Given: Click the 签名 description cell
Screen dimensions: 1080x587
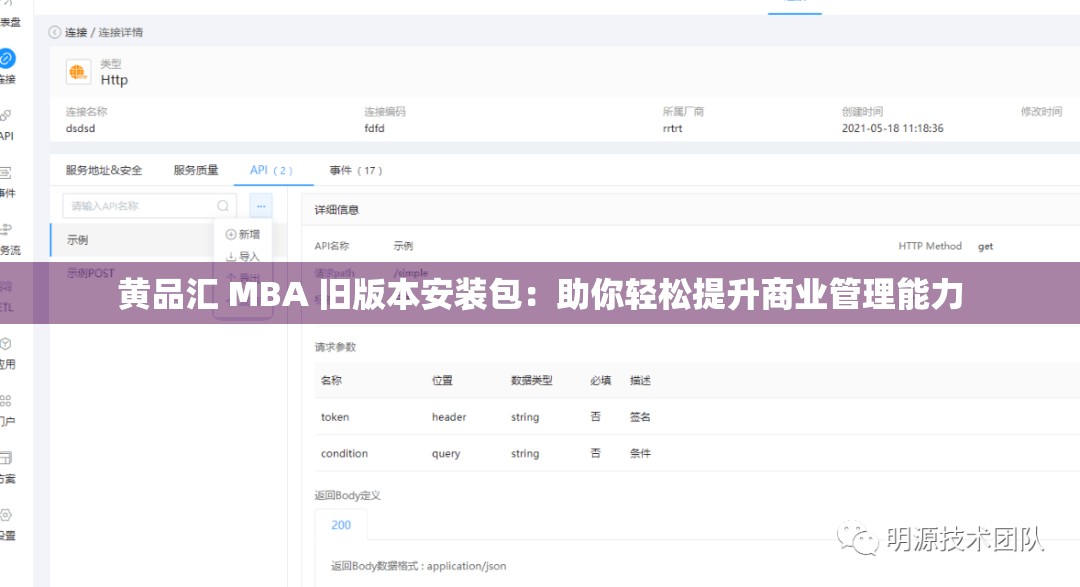Looking at the screenshot, I should coord(640,417).
